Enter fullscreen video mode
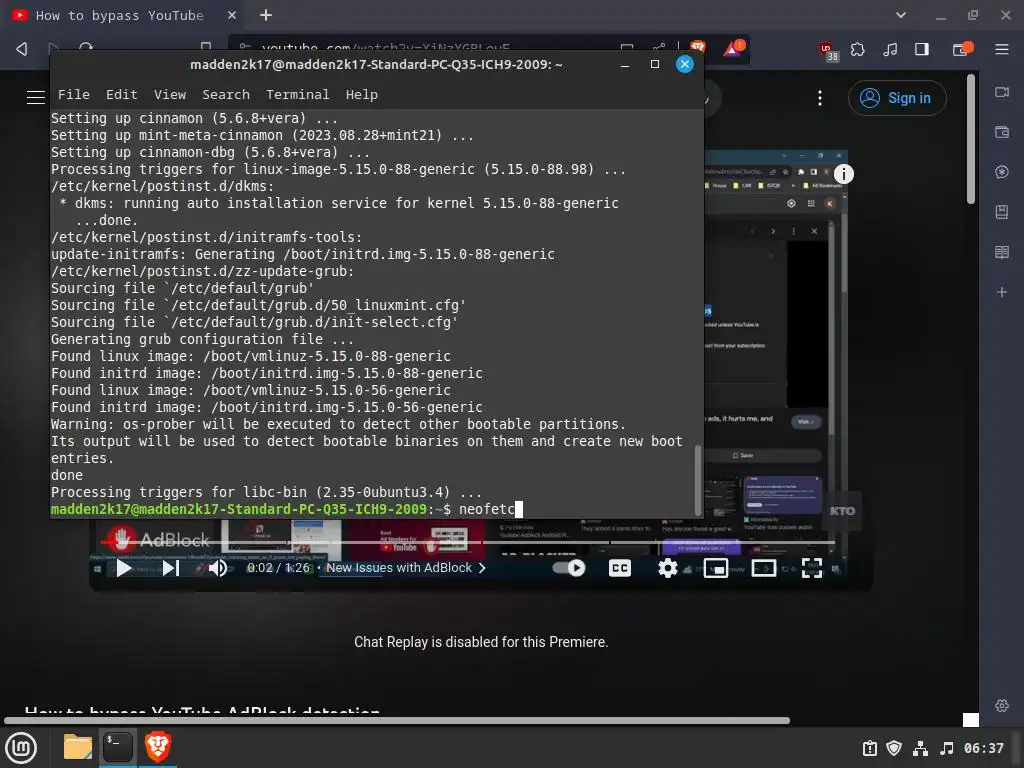This screenshot has width=1024, height=768. 812,568
